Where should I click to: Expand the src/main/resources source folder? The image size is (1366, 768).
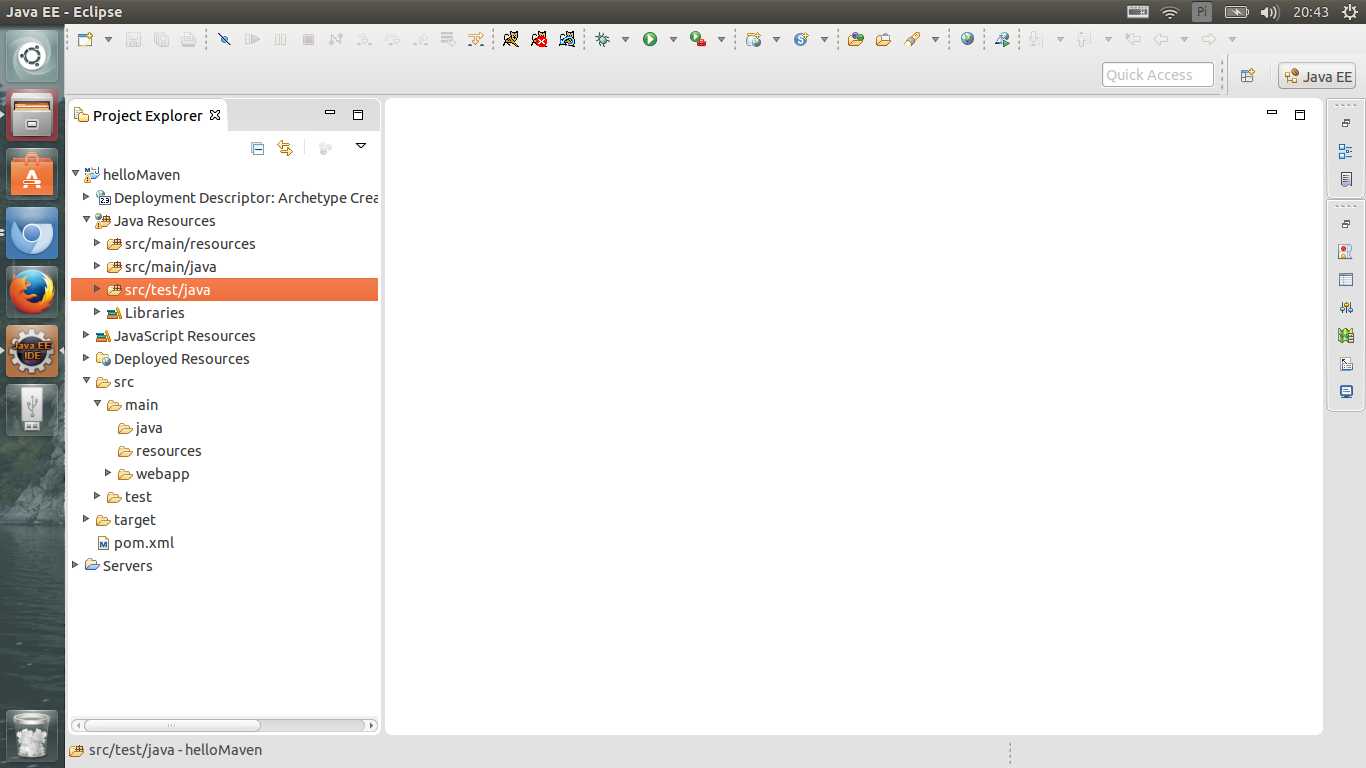pos(98,243)
